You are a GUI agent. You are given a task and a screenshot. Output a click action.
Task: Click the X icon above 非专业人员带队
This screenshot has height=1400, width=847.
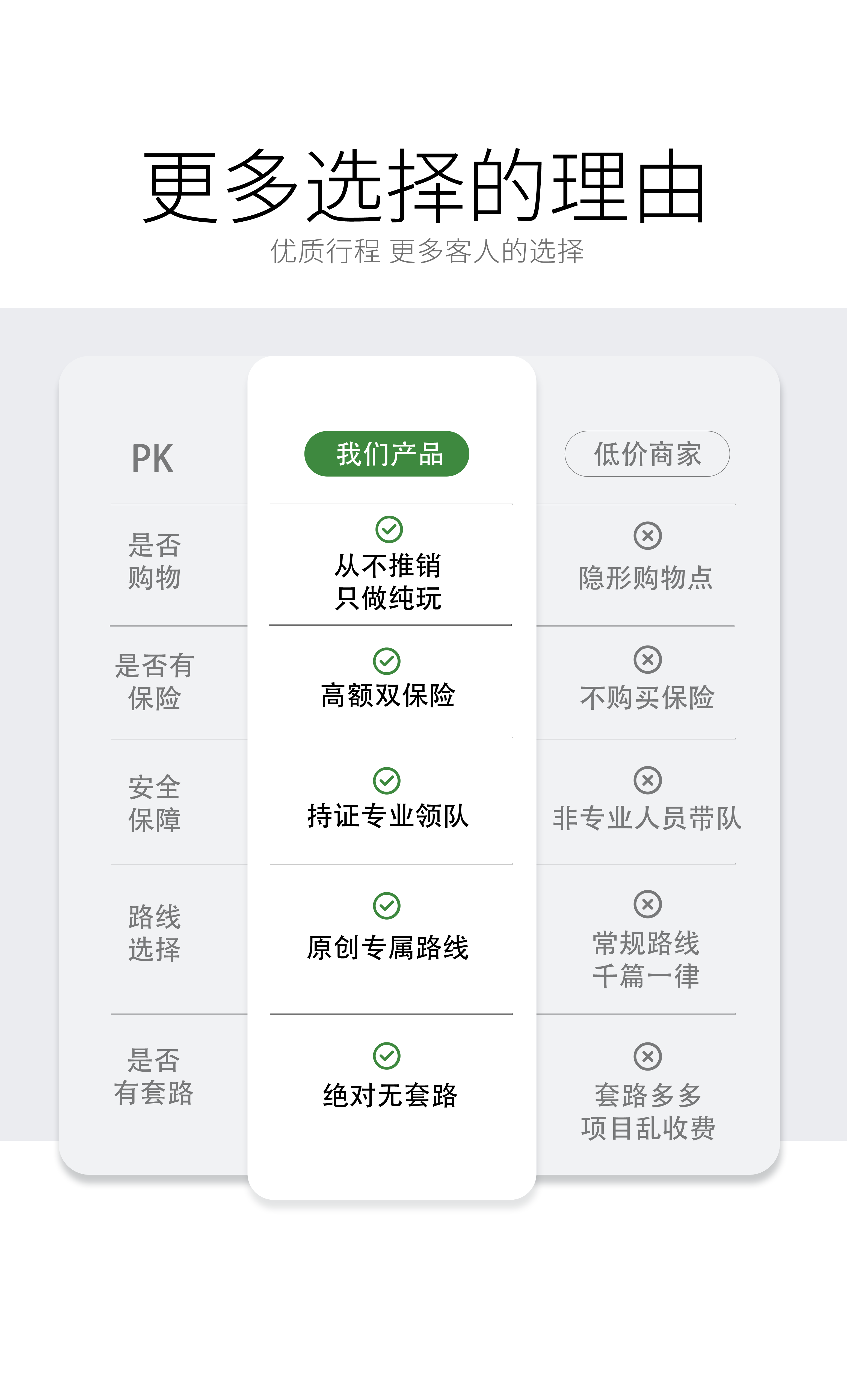(x=647, y=780)
